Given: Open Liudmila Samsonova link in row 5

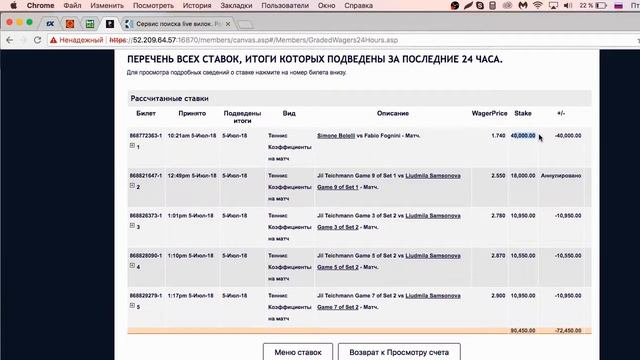Looking at the screenshot, I should pos(433,296).
